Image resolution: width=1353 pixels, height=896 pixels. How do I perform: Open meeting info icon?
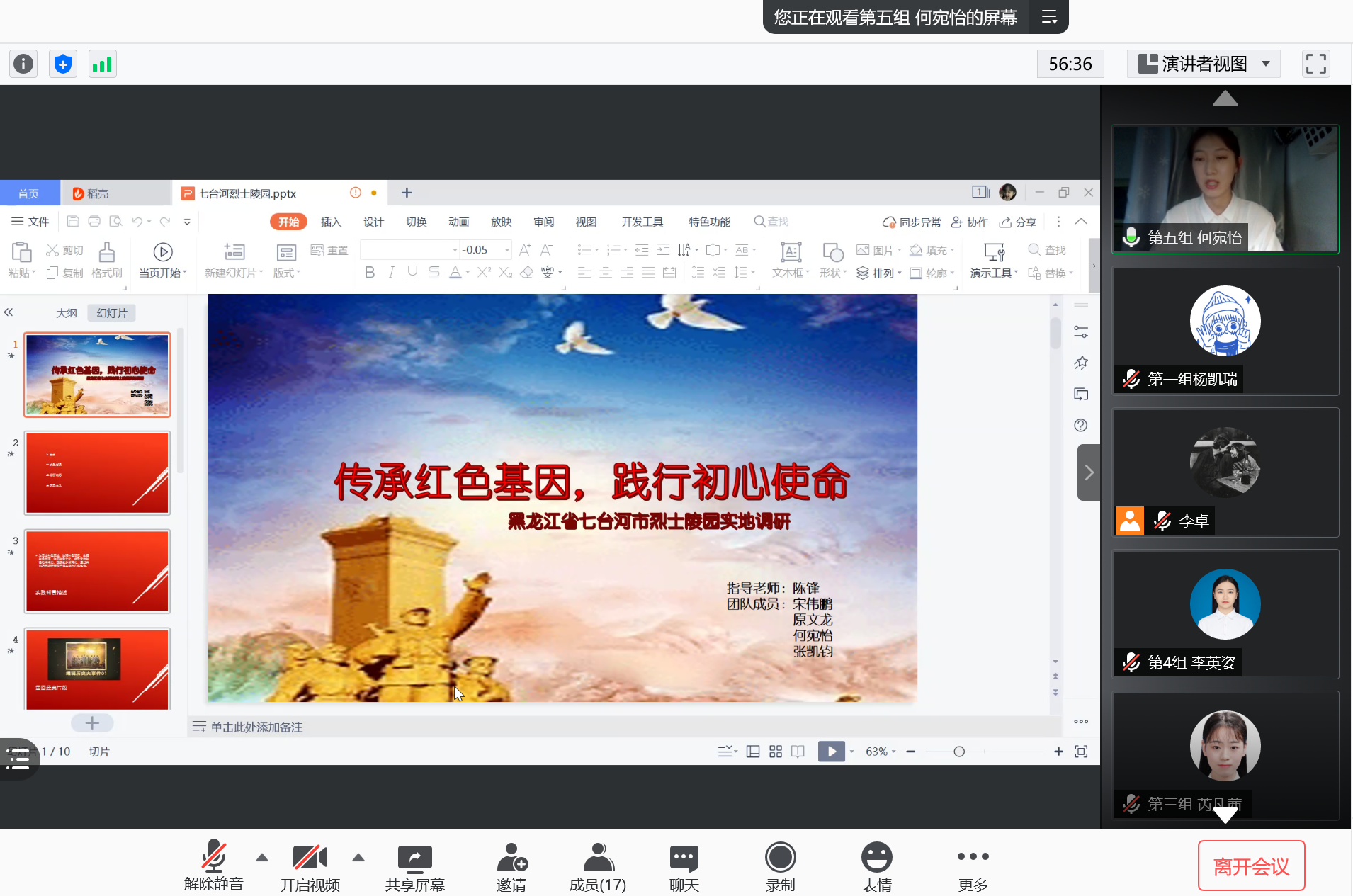point(23,64)
